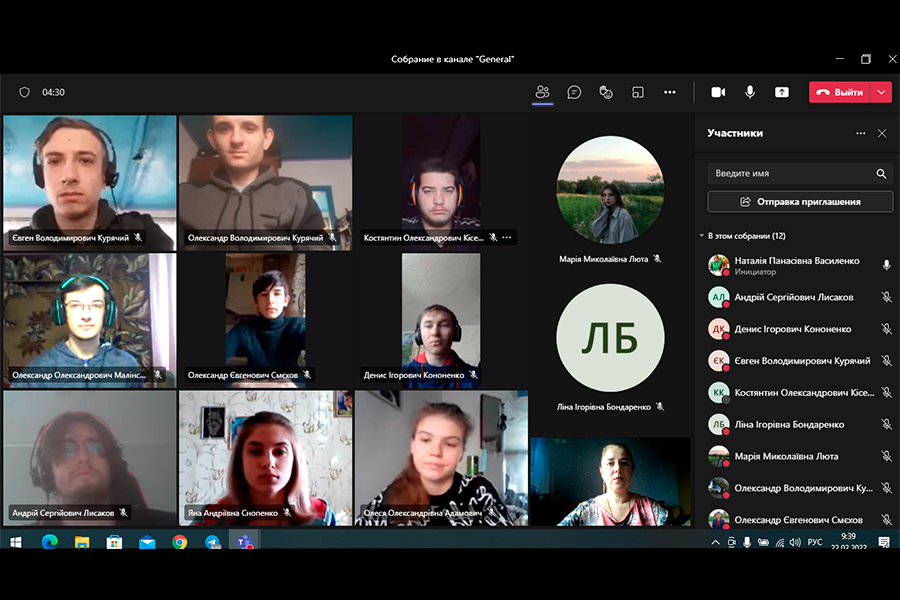Toggle the microphone mute

[750, 92]
